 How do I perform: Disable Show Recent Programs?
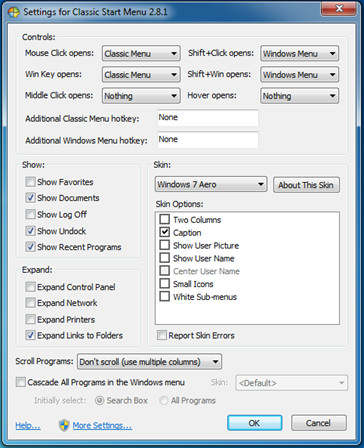pyautogui.click(x=30, y=247)
